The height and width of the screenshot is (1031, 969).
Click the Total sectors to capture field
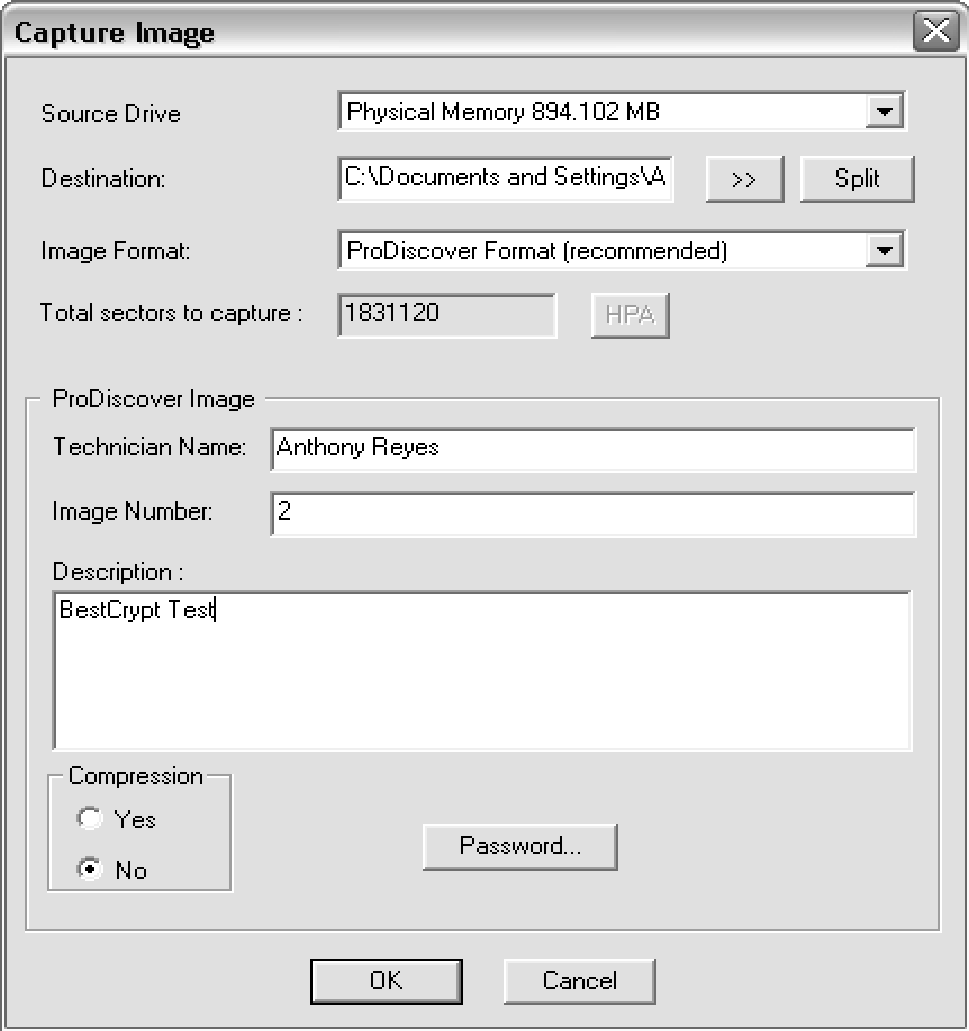pyautogui.click(x=446, y=315)
